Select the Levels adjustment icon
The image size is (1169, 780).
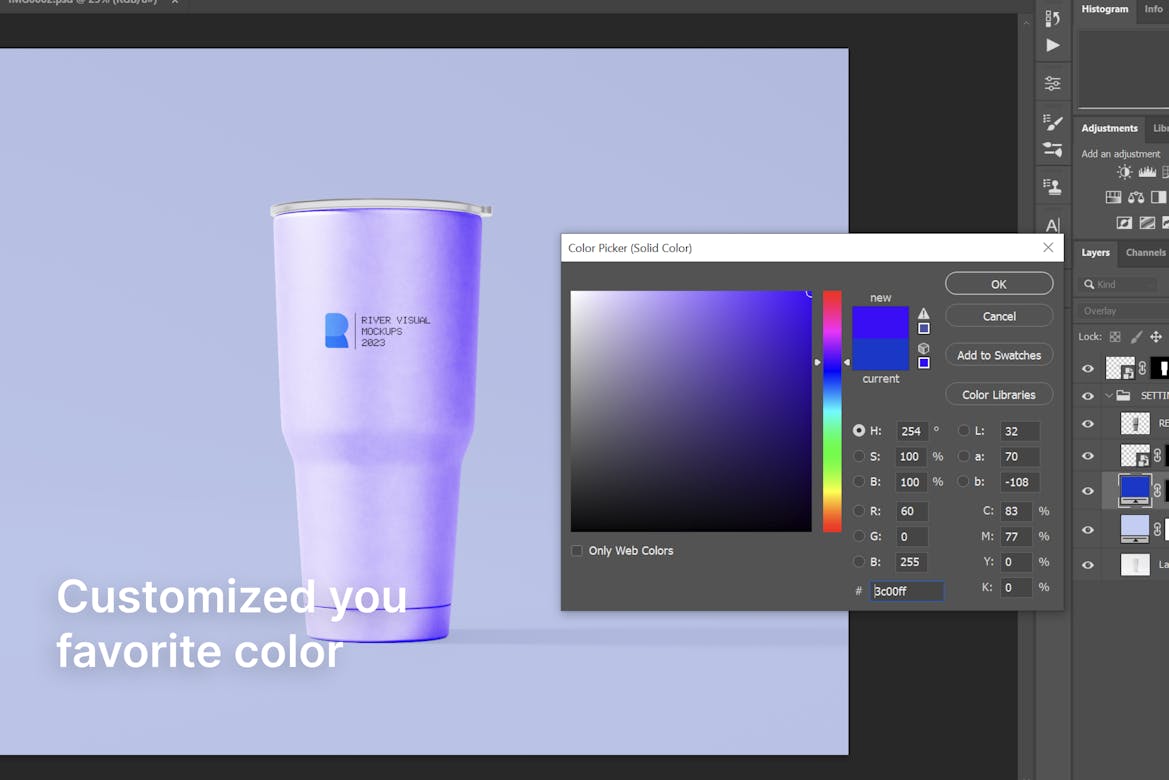point(1146,171)
